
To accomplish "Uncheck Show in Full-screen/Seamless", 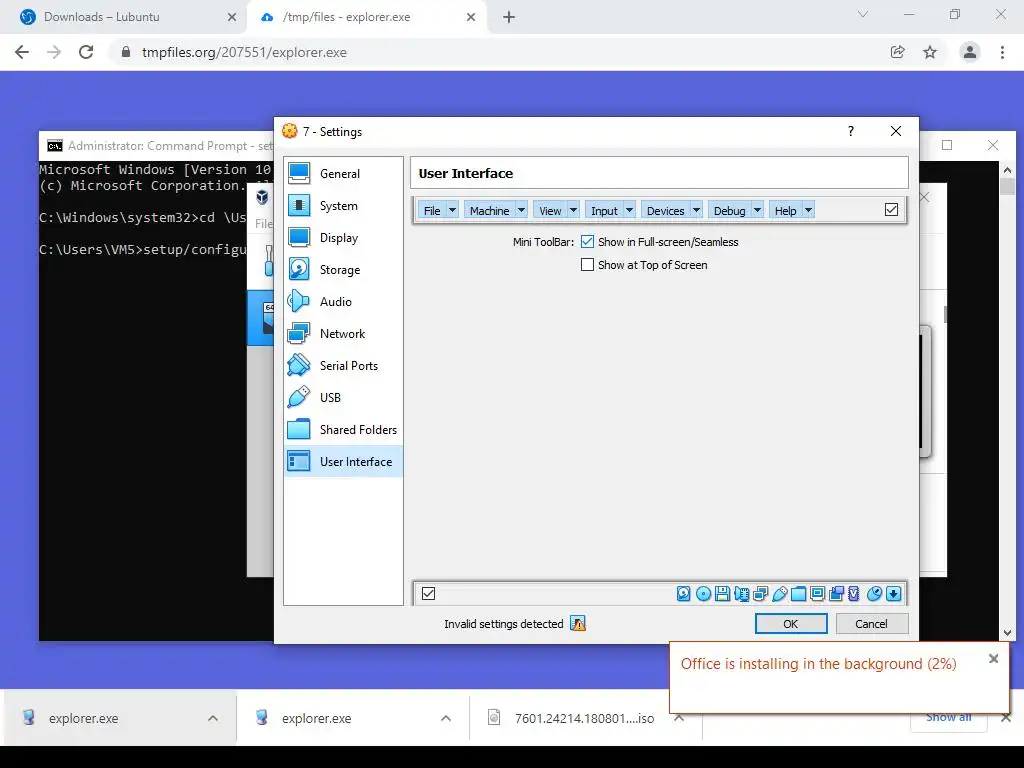I will [x=587, y=242].
